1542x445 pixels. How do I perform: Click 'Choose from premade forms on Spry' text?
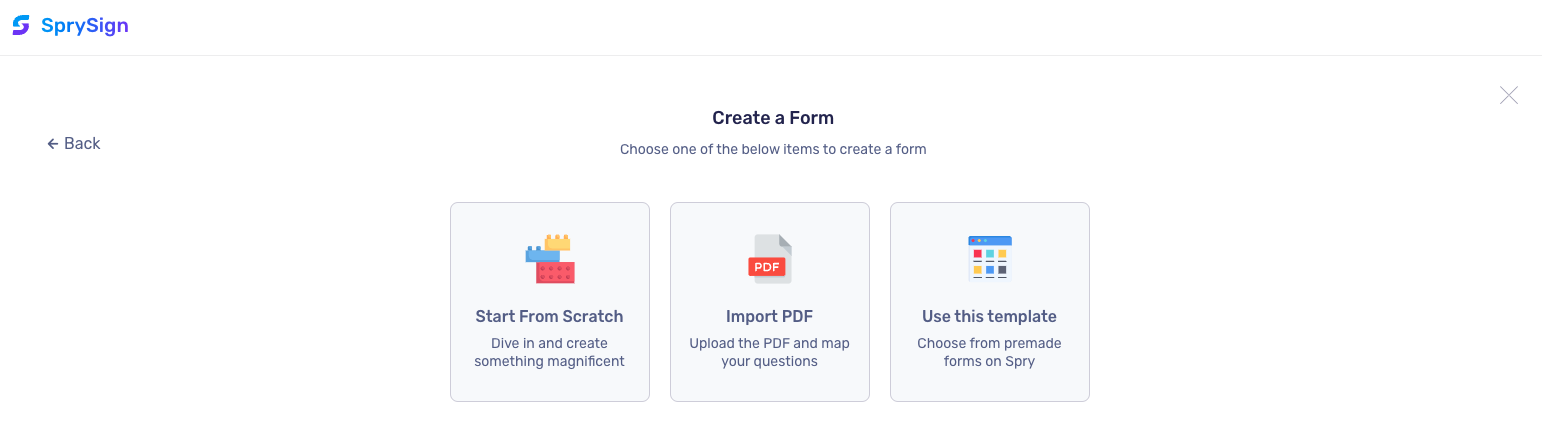point(990,352)
